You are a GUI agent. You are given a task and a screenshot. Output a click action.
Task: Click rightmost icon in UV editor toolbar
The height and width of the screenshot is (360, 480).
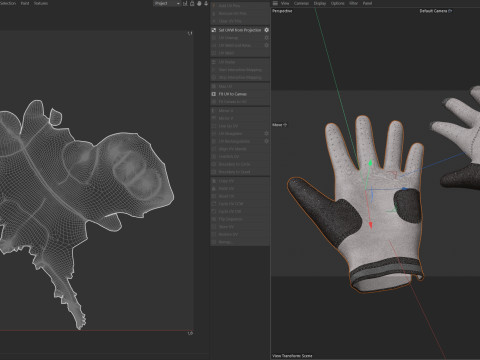point(206,3)
